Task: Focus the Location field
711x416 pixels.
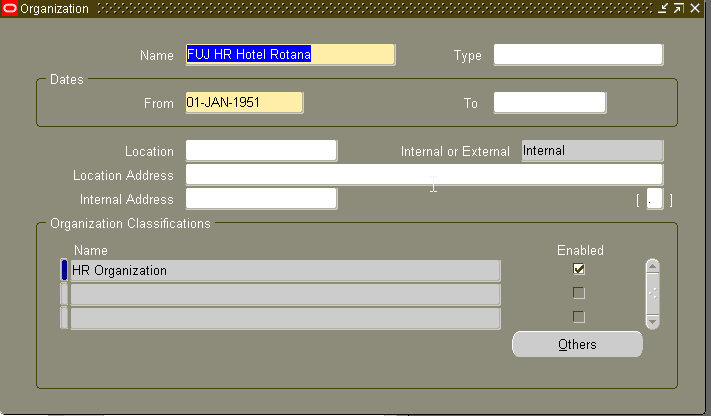Action: [261, 151]
